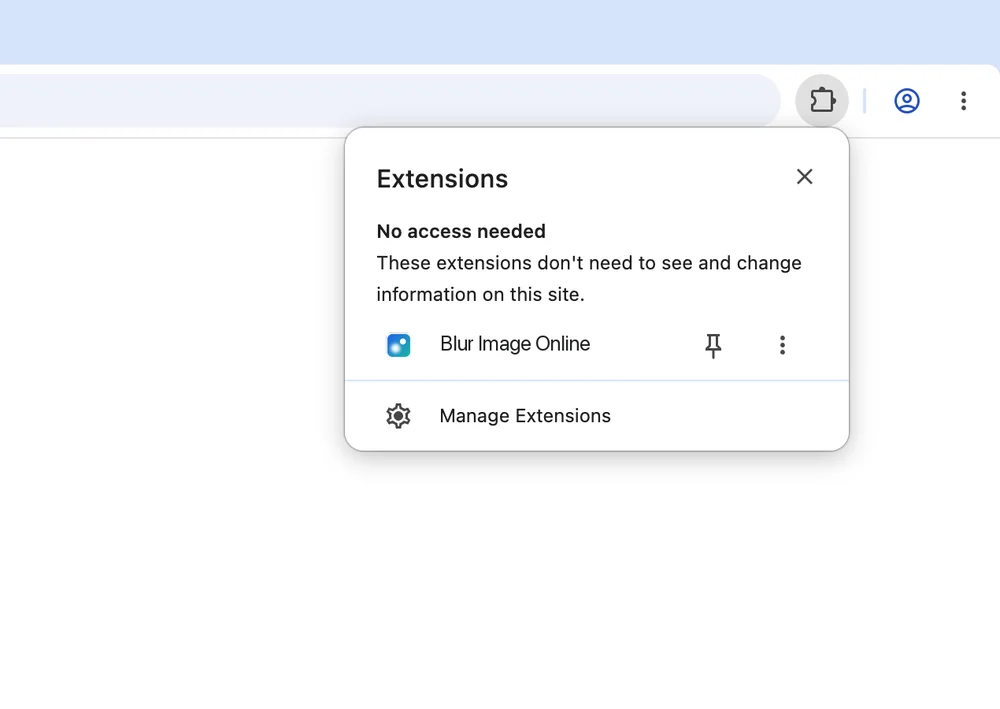
Task: Click the Blur Image Online extension icon
Action: click(x=399, y=345)
